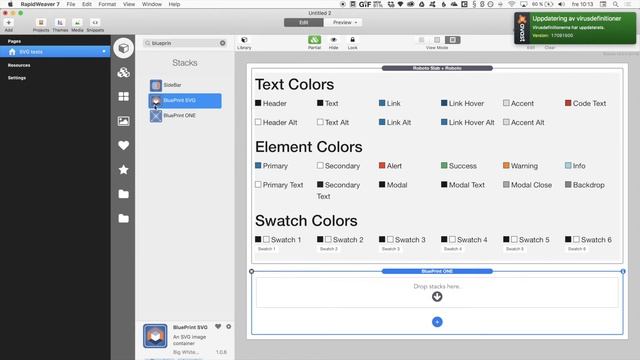
Task: Click the BluePrint SVG thumbnail at bottom
Action: point(155,336)
